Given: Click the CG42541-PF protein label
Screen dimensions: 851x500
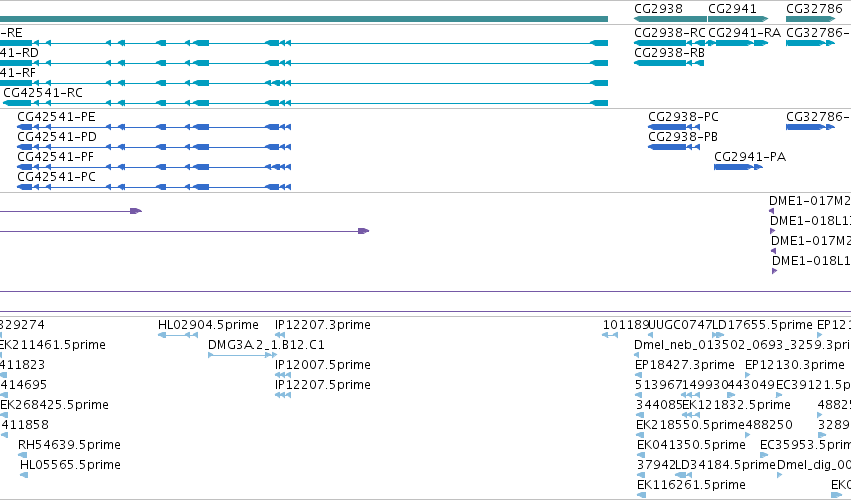Looking at the screenshot, I should [x=55, y=157].
